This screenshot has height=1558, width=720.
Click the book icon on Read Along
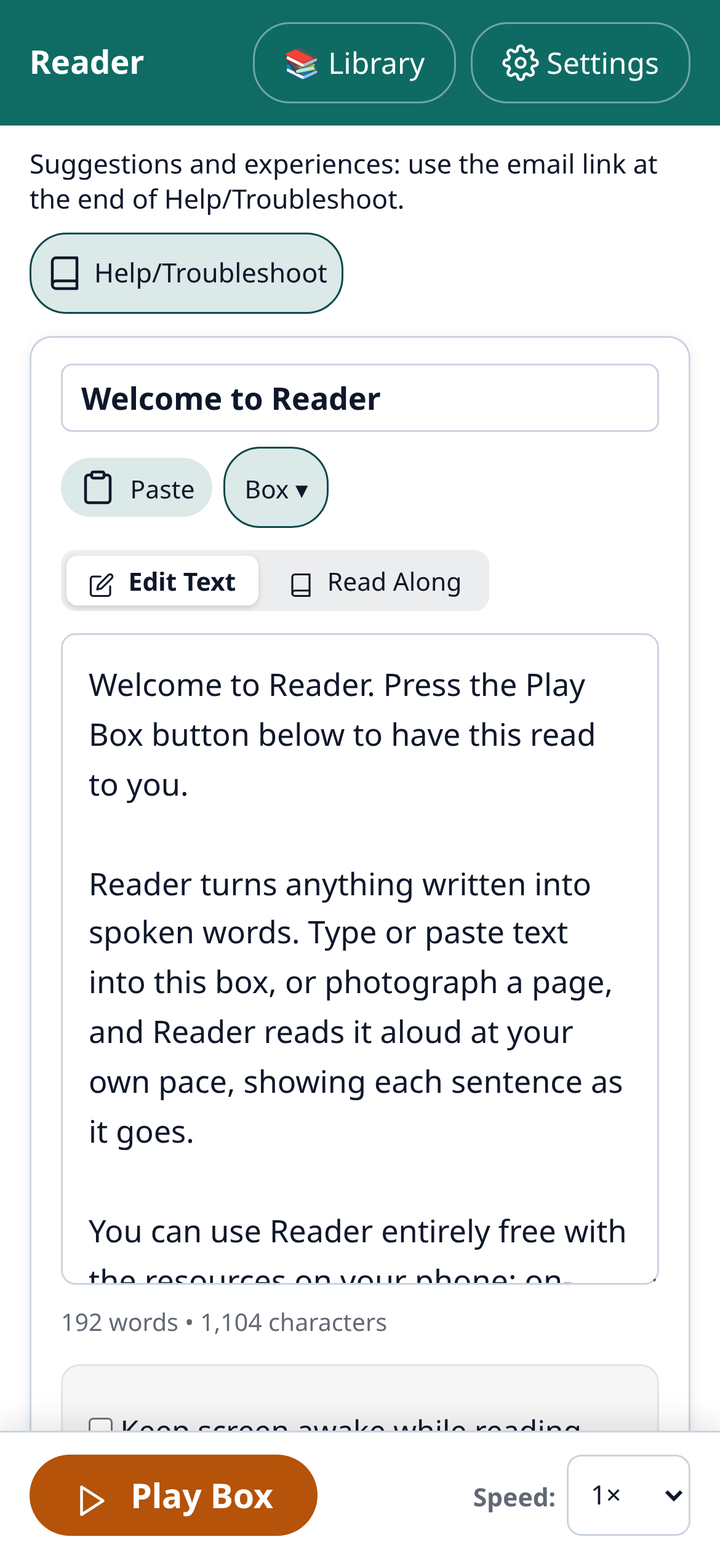(301, 584)
